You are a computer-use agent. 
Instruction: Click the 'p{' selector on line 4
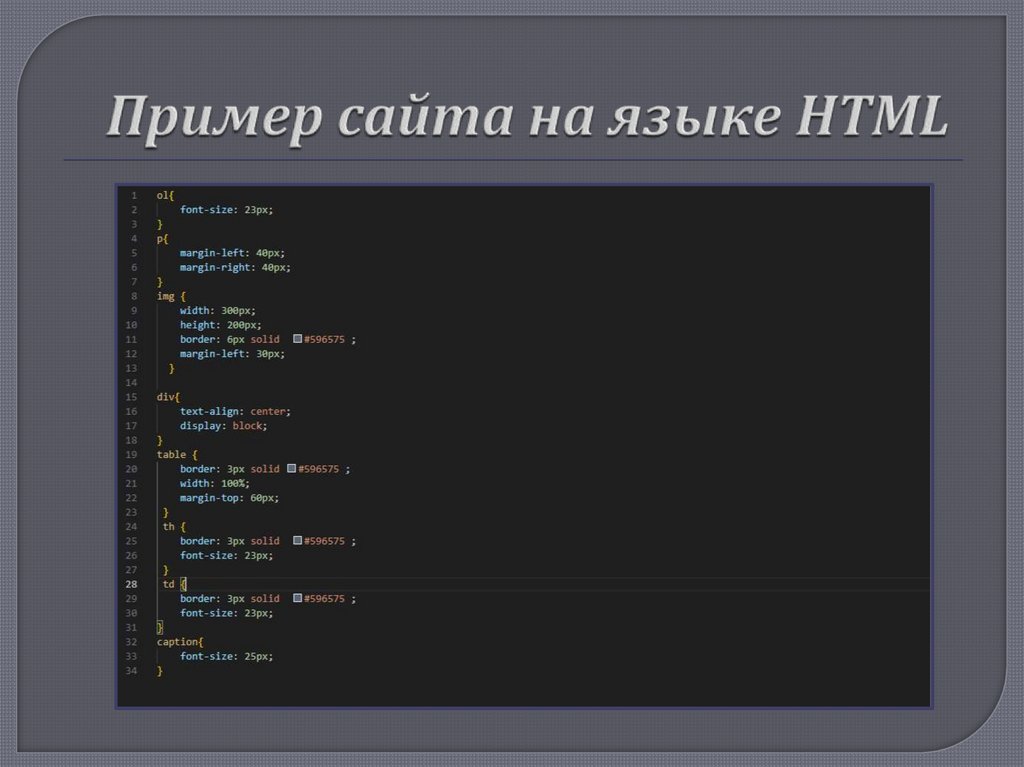coord(163,238)
